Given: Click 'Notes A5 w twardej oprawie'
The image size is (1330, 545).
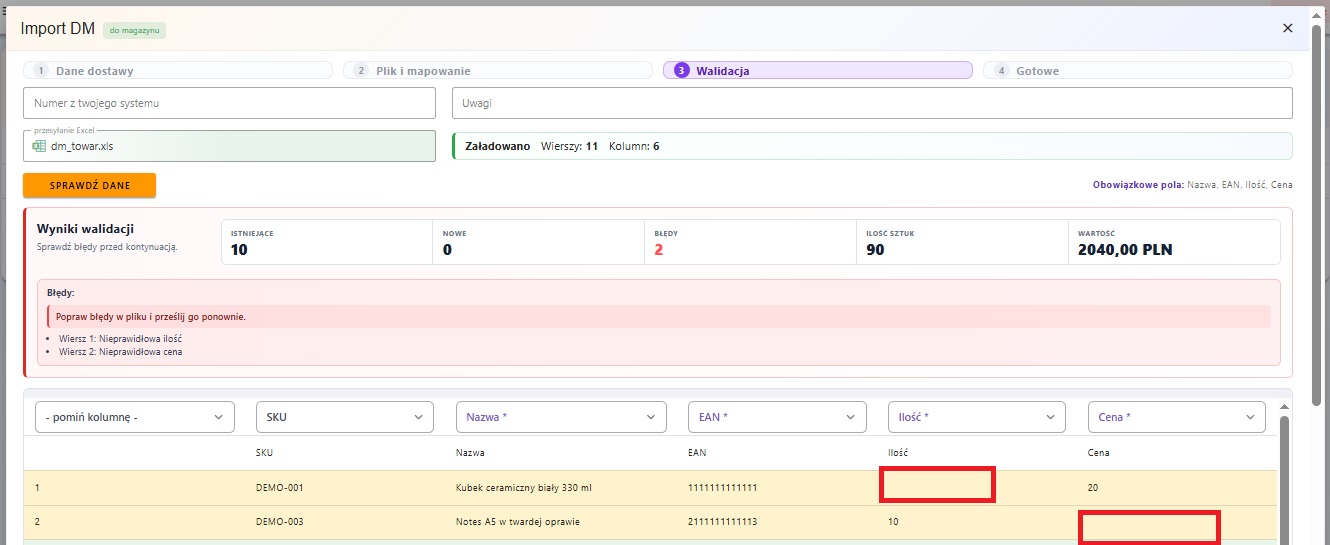Looking at the screenshot, I should [x=517, y=522].
